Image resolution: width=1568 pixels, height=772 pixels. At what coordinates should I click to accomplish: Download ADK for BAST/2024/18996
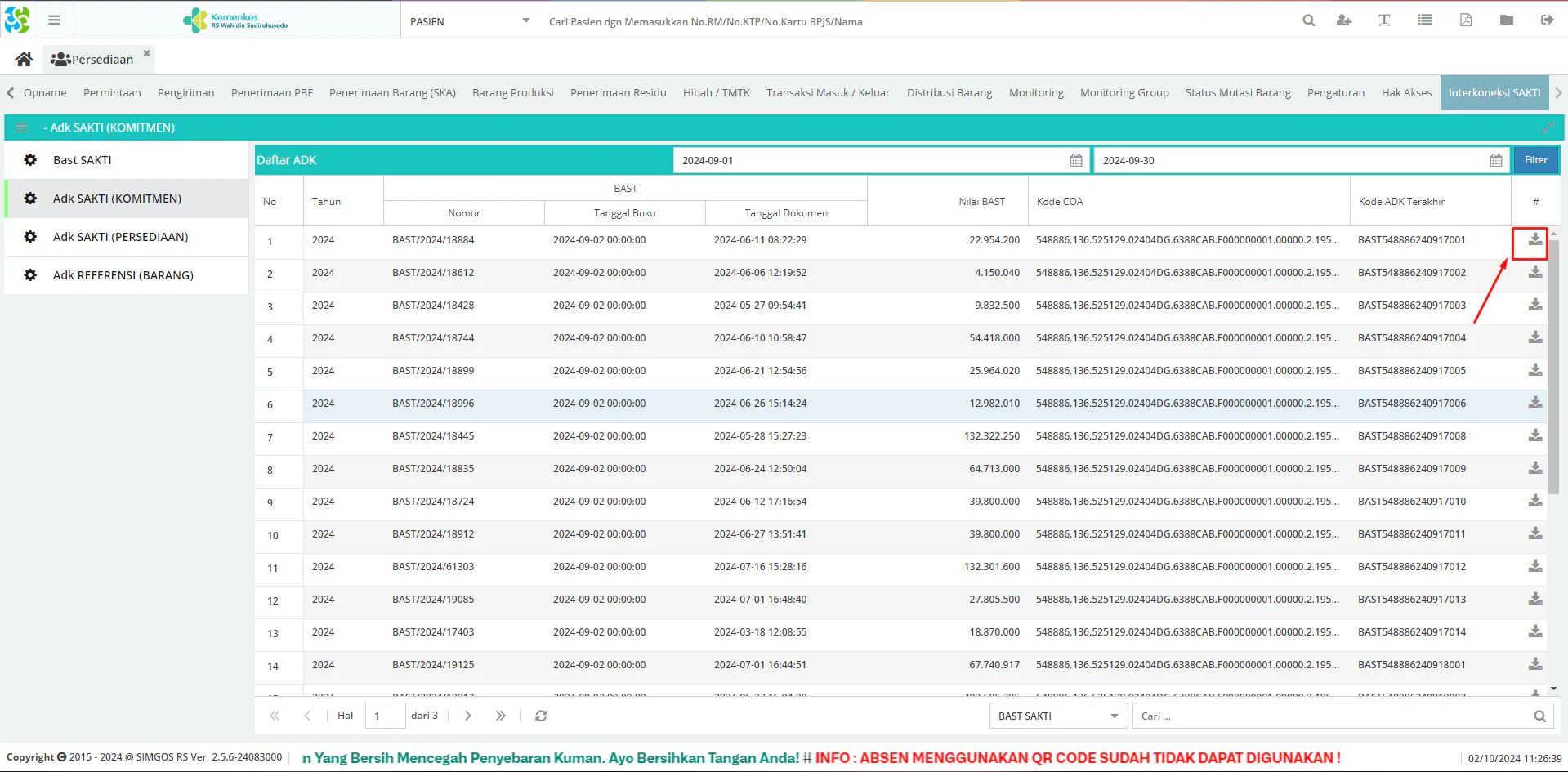click(1535, 403)
